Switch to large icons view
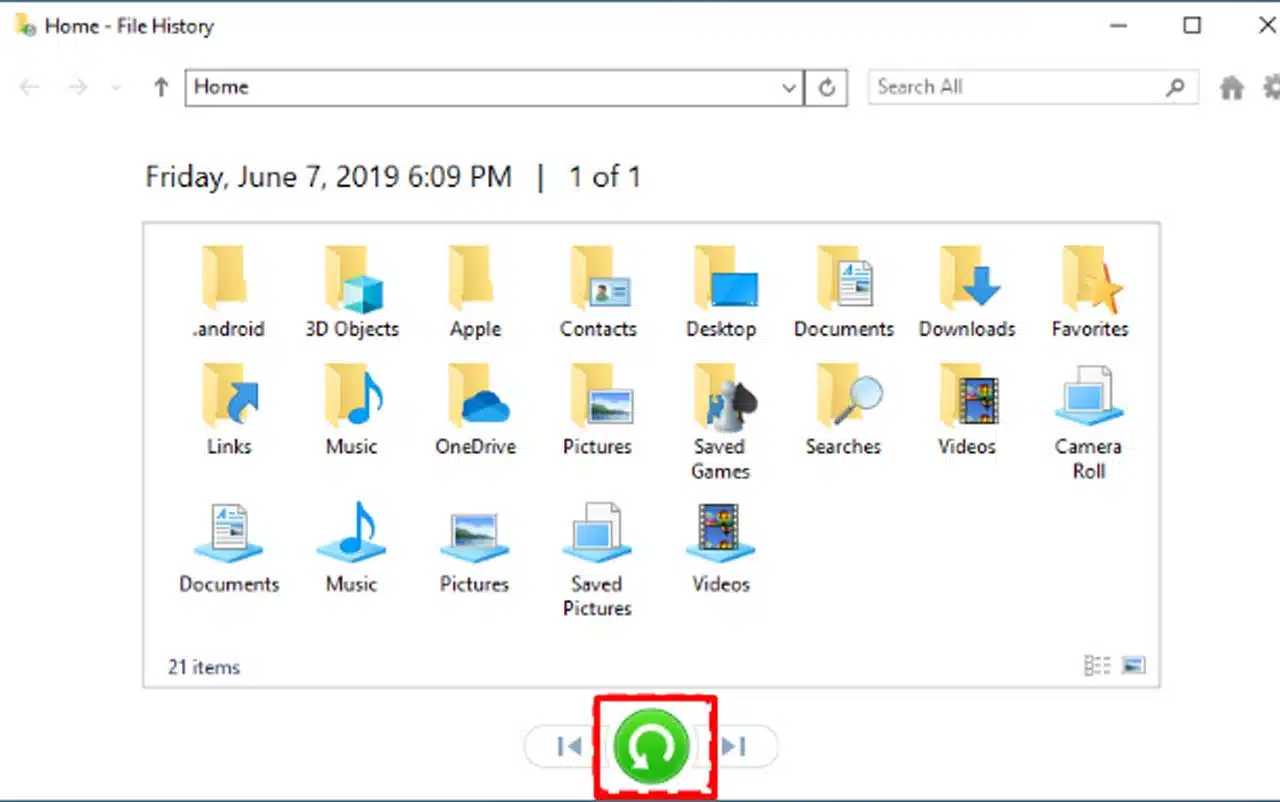The width and height of the screenshot is (1280, 802). [x=1133, y=666]
